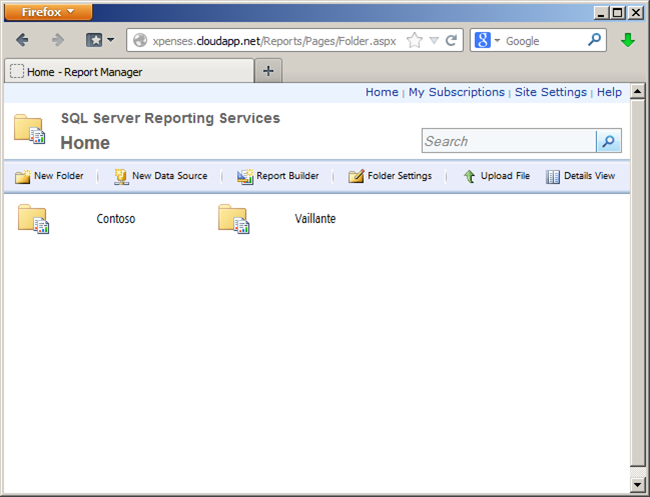Image resolution: width=650 pixels, height=497 pixels.
Task: Click the Report Builder icon
Action: (x=245, y=177)
